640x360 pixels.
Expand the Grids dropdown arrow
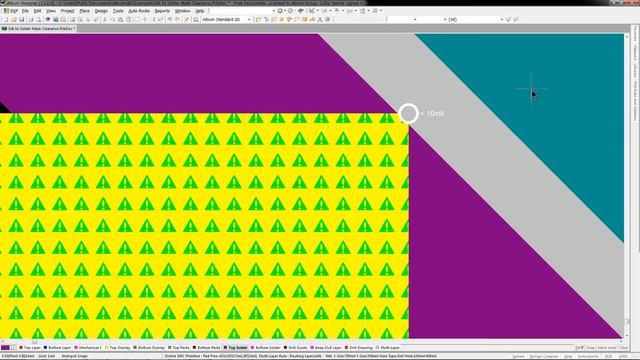point(381,11)
